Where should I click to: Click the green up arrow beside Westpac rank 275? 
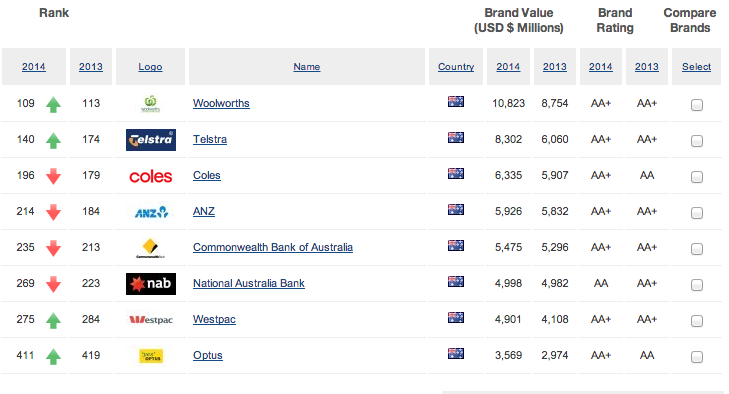(53, 320)
